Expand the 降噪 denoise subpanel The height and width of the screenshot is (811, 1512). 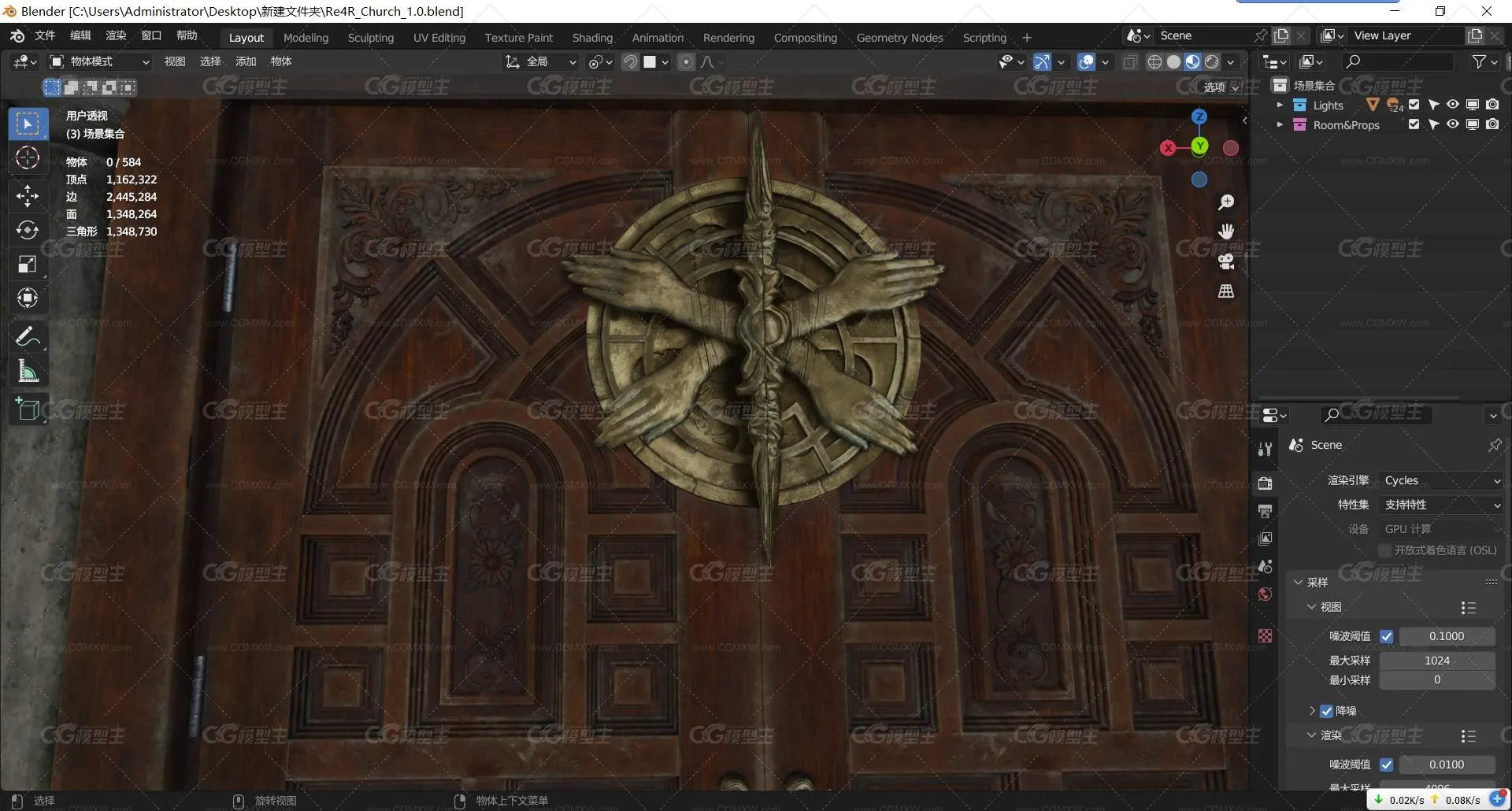tap(1312, 711)
